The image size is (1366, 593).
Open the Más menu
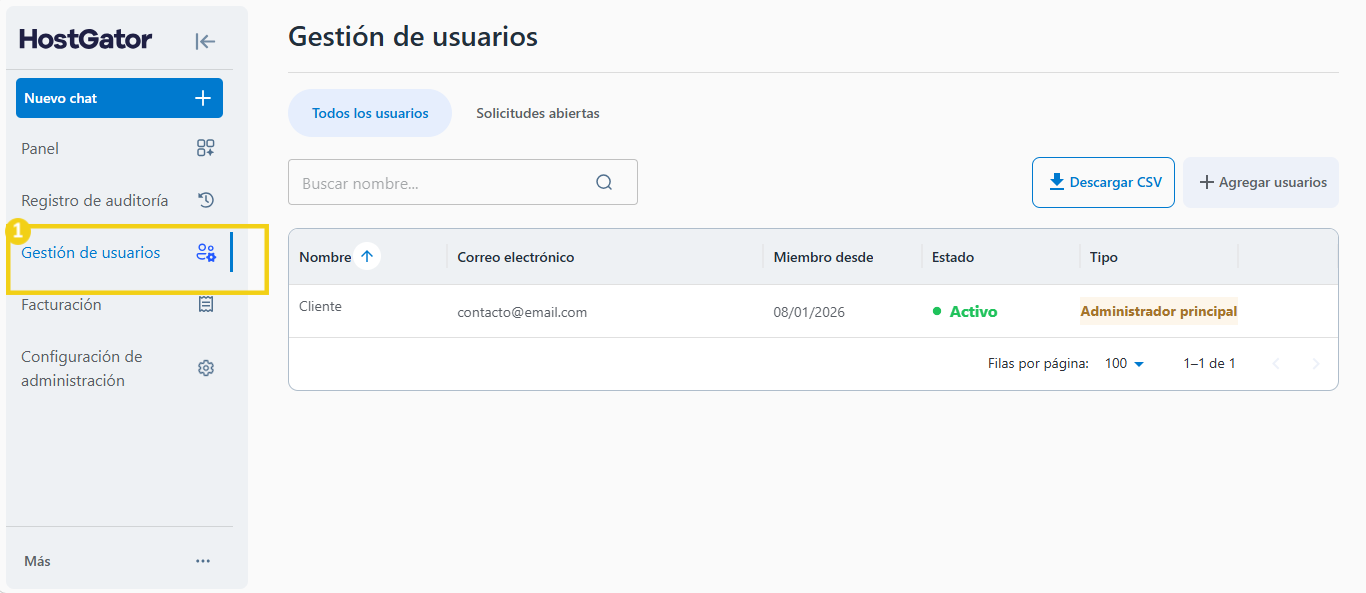click(119, 561)
